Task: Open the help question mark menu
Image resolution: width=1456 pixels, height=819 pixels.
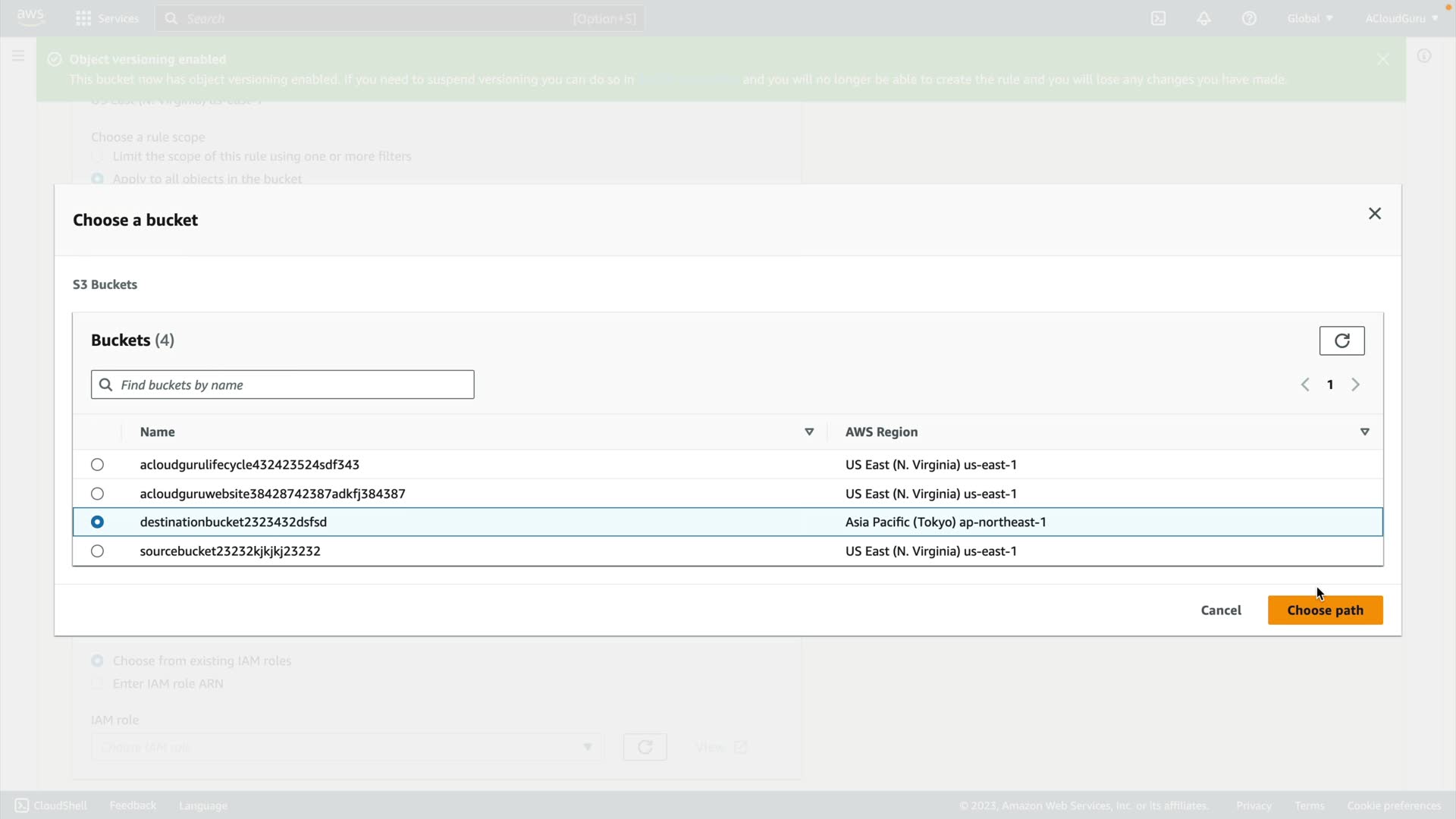Action: (x=1249, y=18)
